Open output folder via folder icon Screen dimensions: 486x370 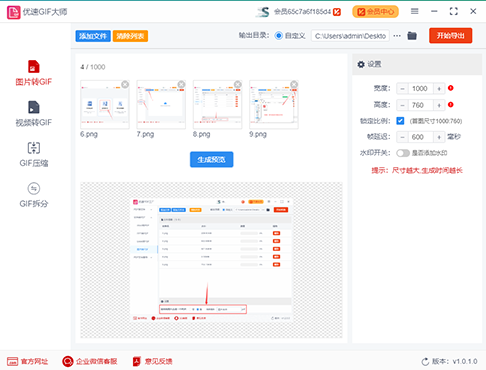(412, 36)
